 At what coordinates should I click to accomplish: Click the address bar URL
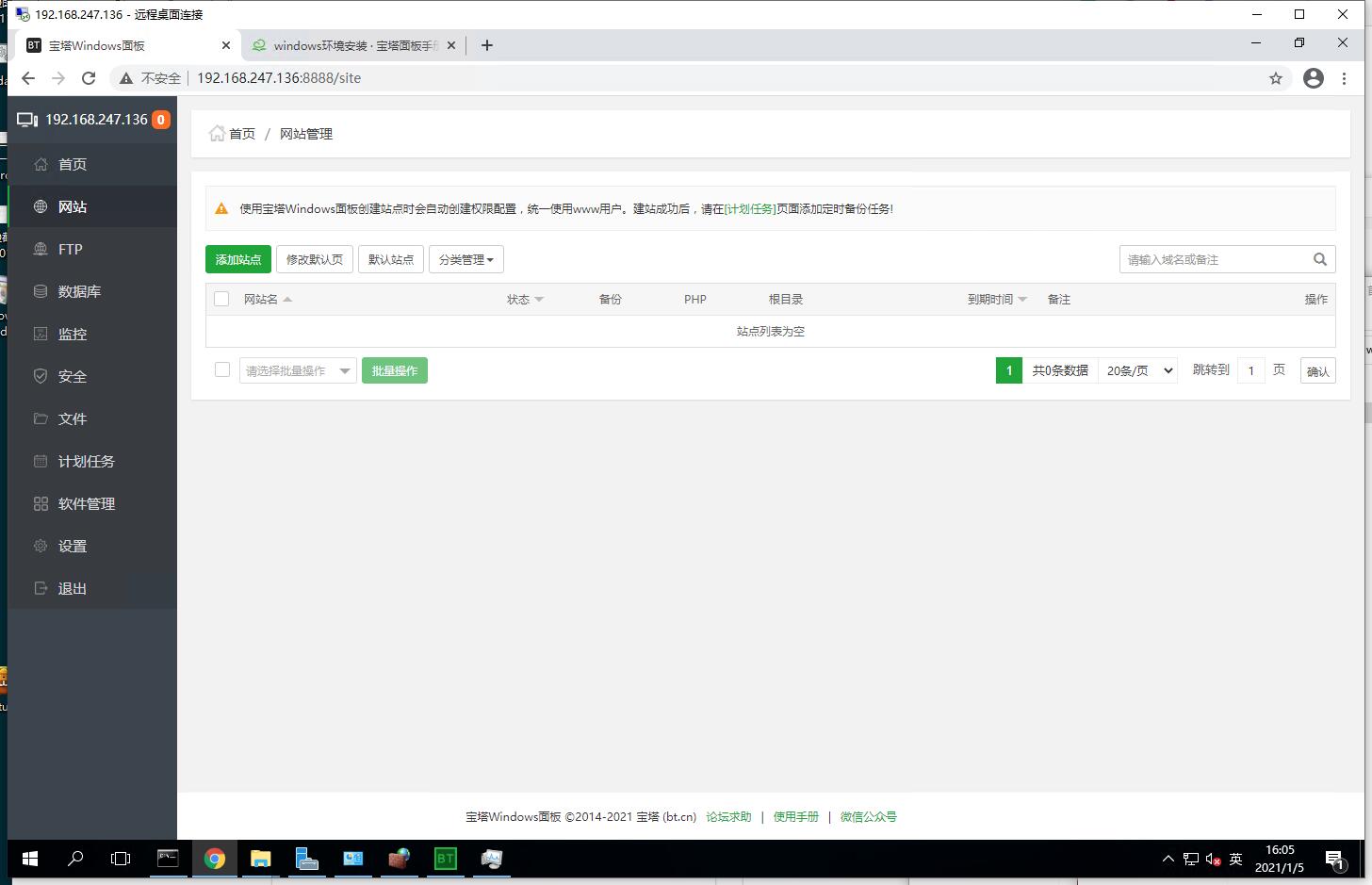tap(279, 78)
